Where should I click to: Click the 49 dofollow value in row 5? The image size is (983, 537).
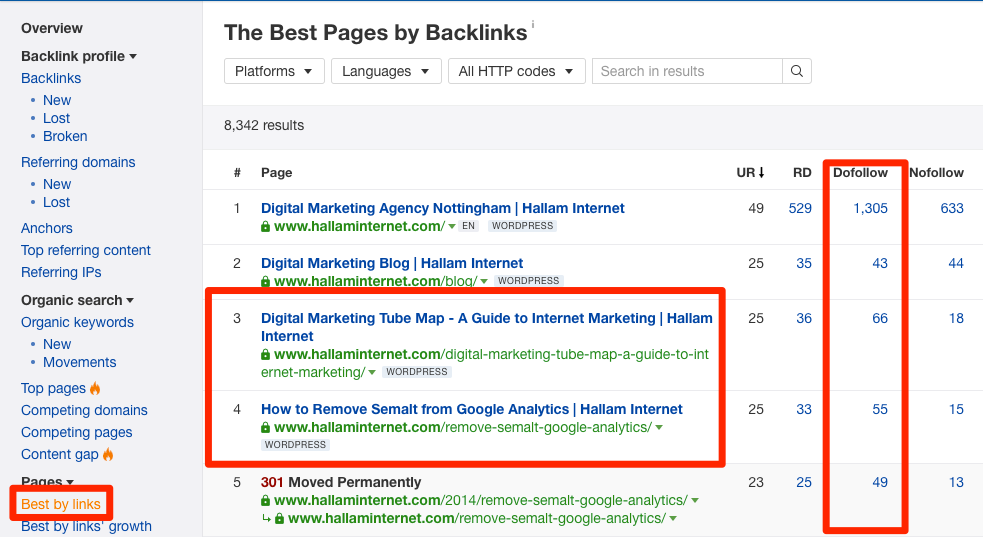point(880,482)
